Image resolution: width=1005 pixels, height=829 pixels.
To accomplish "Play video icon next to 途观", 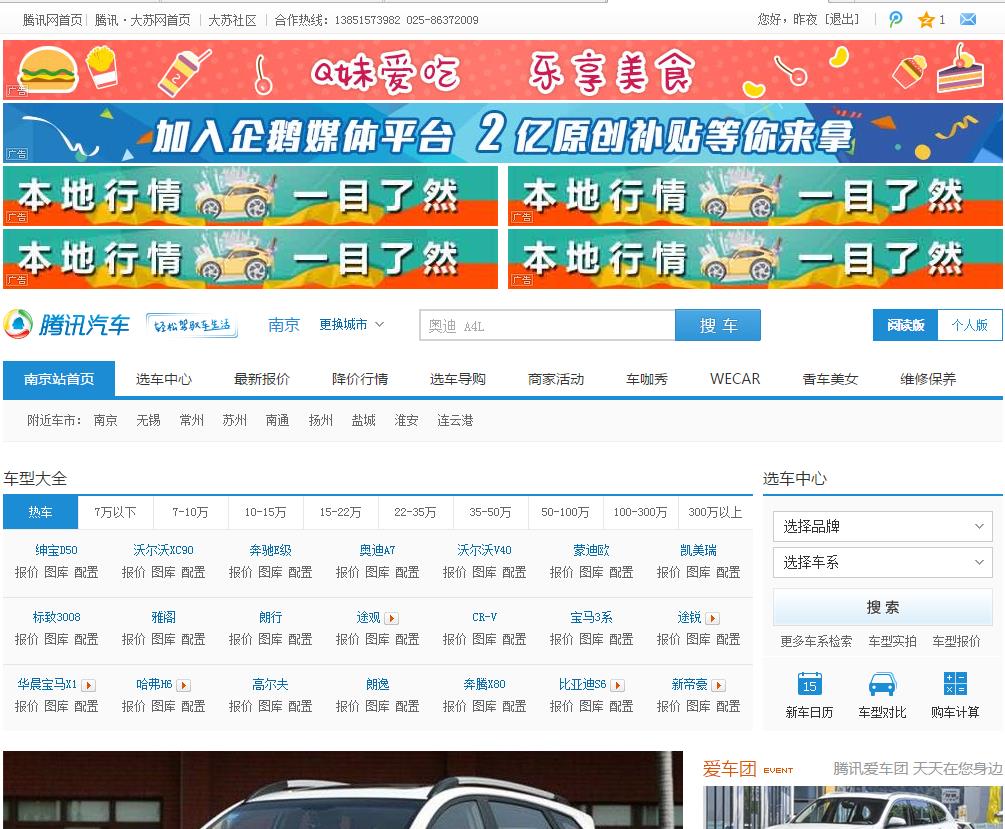I will point(392,618).
